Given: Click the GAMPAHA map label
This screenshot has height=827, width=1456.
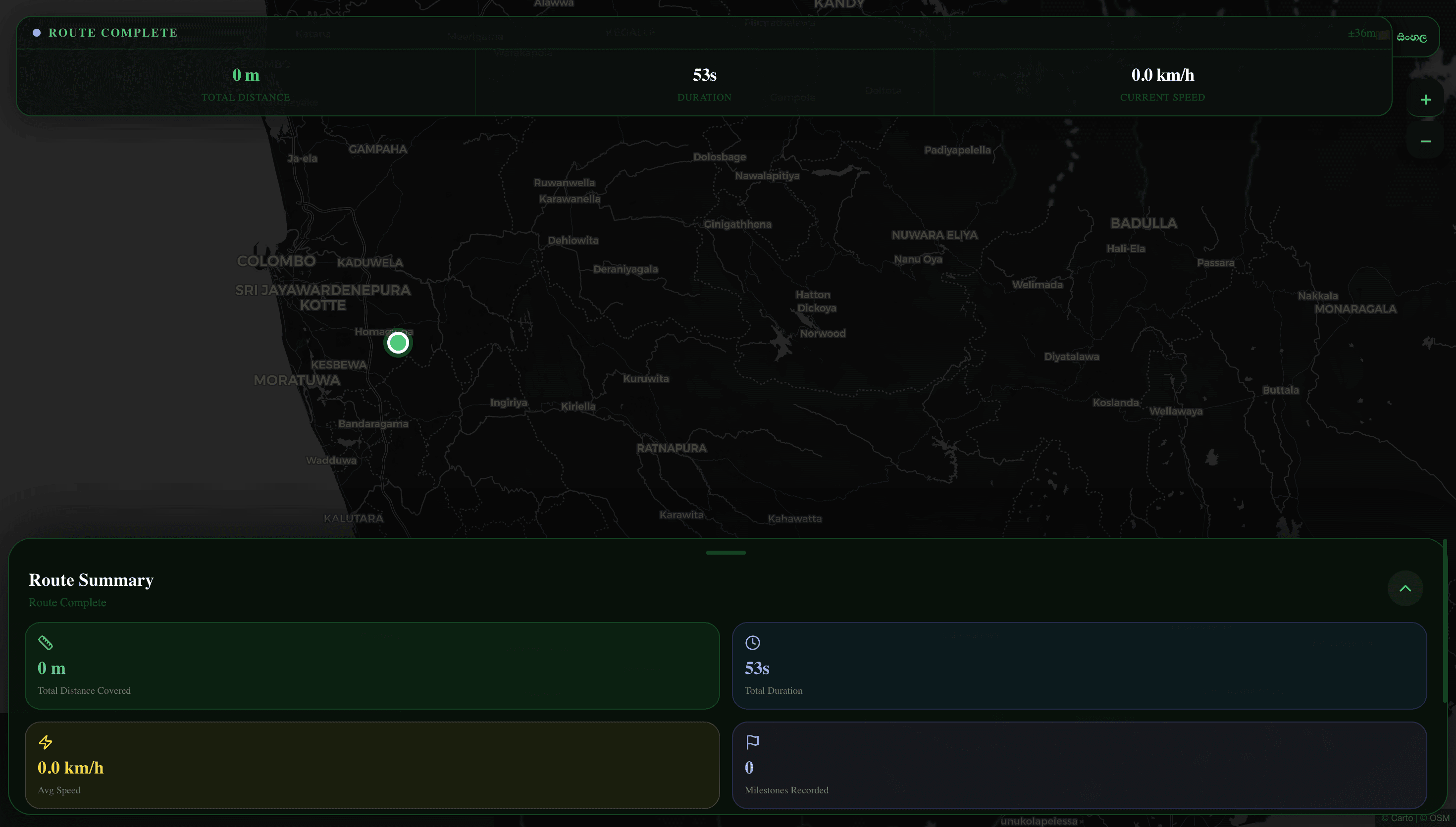Looking at the screenshot, I should pyautogui.click(x=378, y=150).
